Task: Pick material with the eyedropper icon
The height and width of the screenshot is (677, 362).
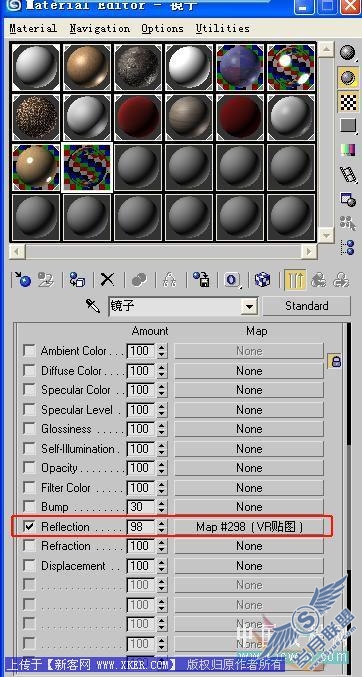Action: point(93,306)
